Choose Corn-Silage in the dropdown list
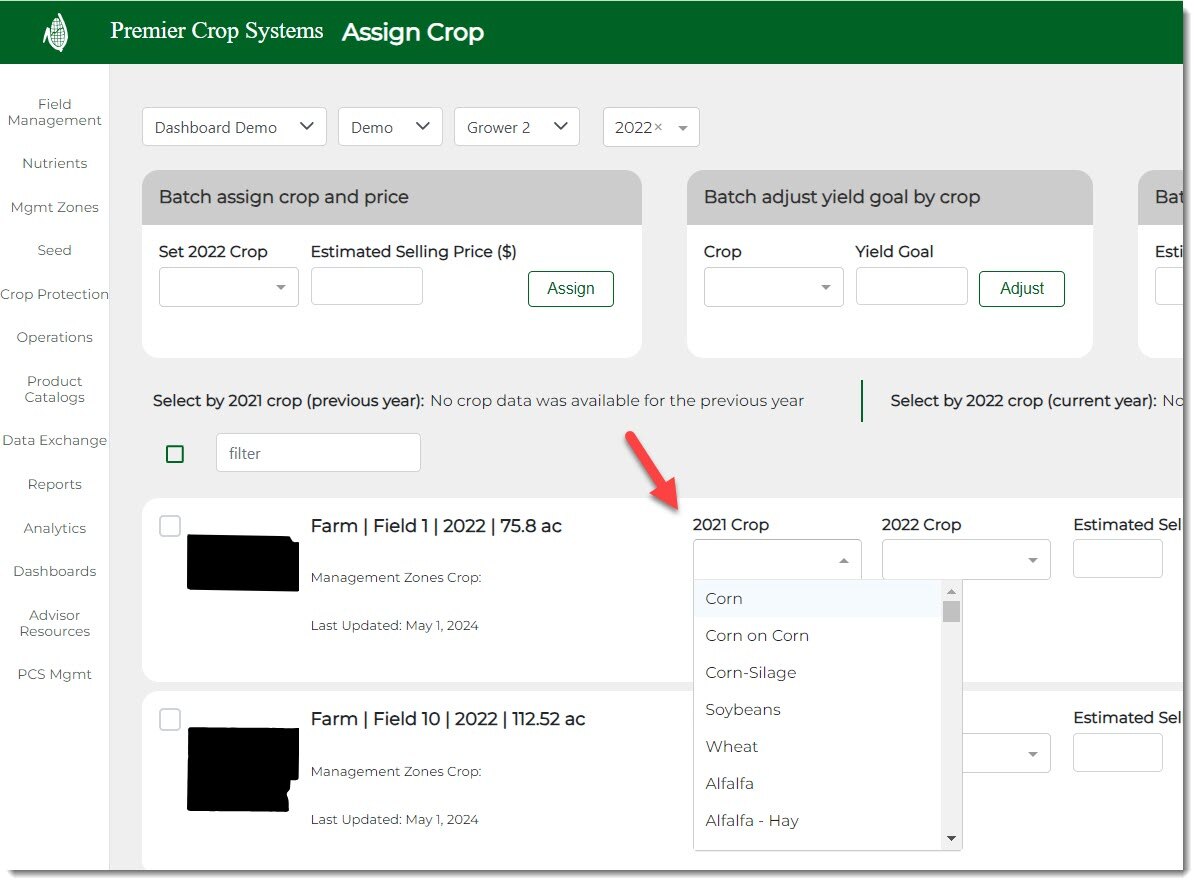The height and width of the screenshot is (885, 1198). pos(751,673)
